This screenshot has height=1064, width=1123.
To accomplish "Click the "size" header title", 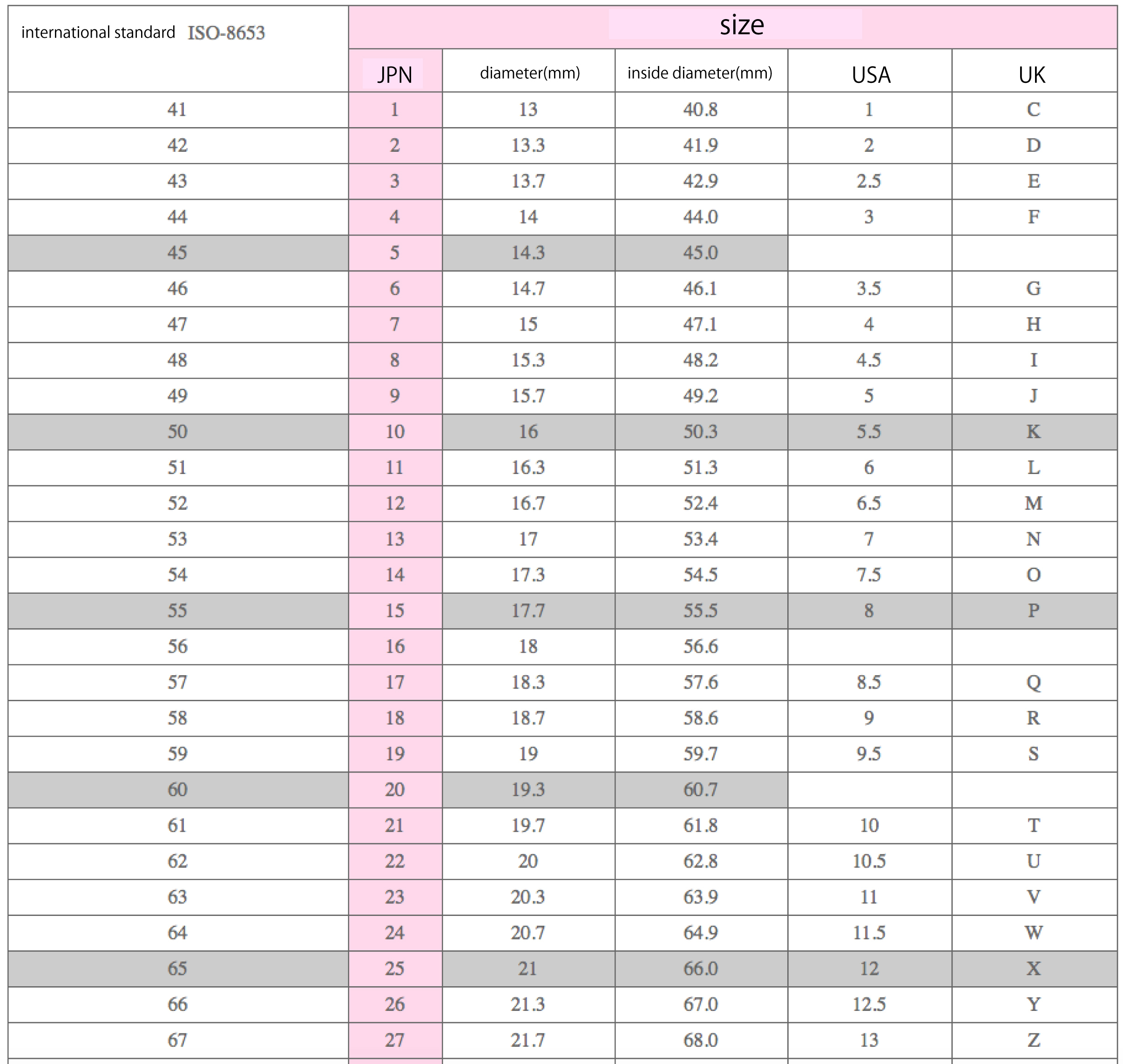I will (741, 26).
